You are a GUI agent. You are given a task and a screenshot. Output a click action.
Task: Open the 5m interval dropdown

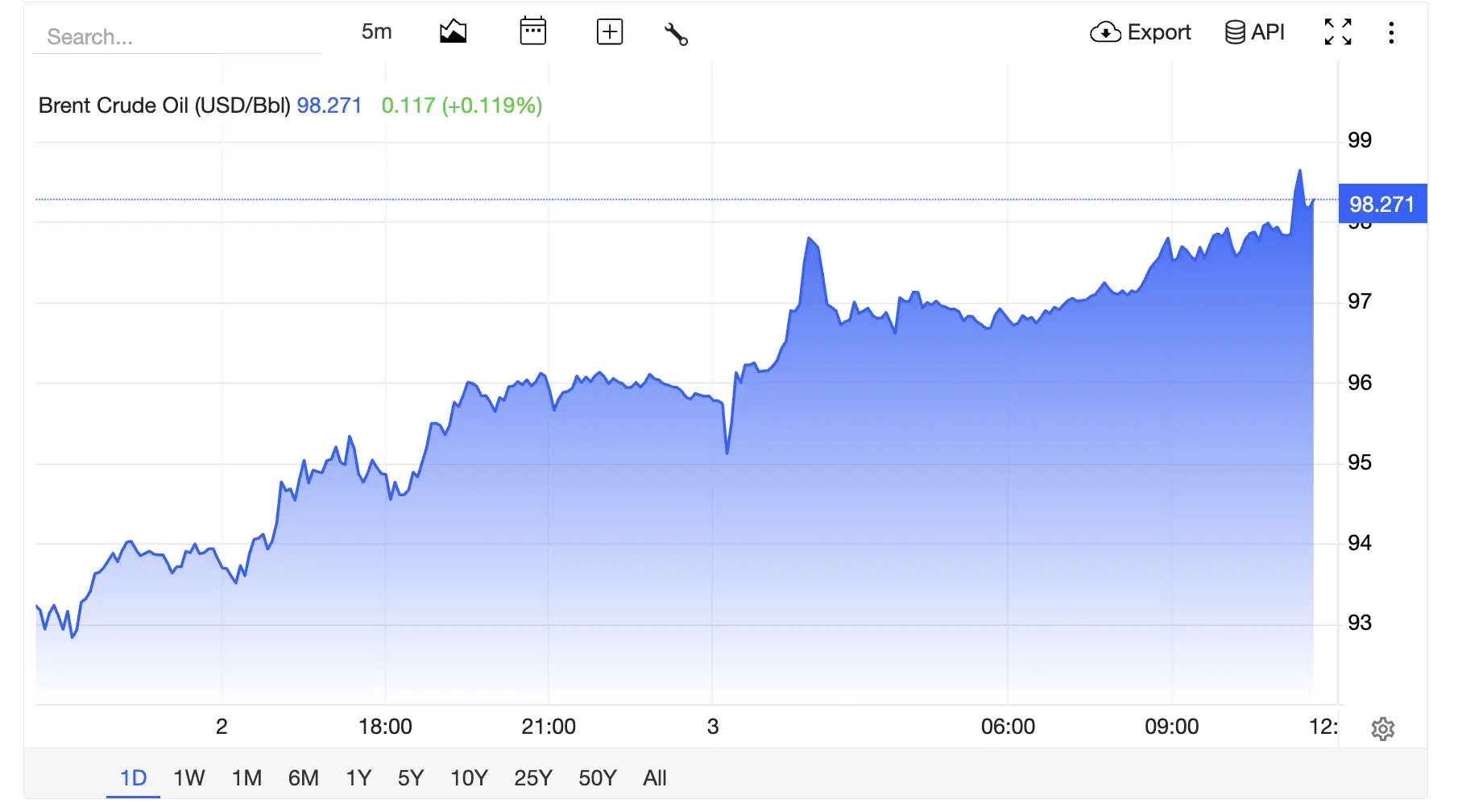376,31
